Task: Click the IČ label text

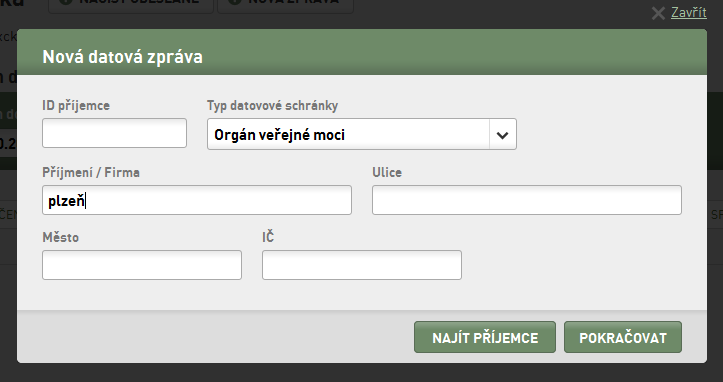Action: click(268, 237)
